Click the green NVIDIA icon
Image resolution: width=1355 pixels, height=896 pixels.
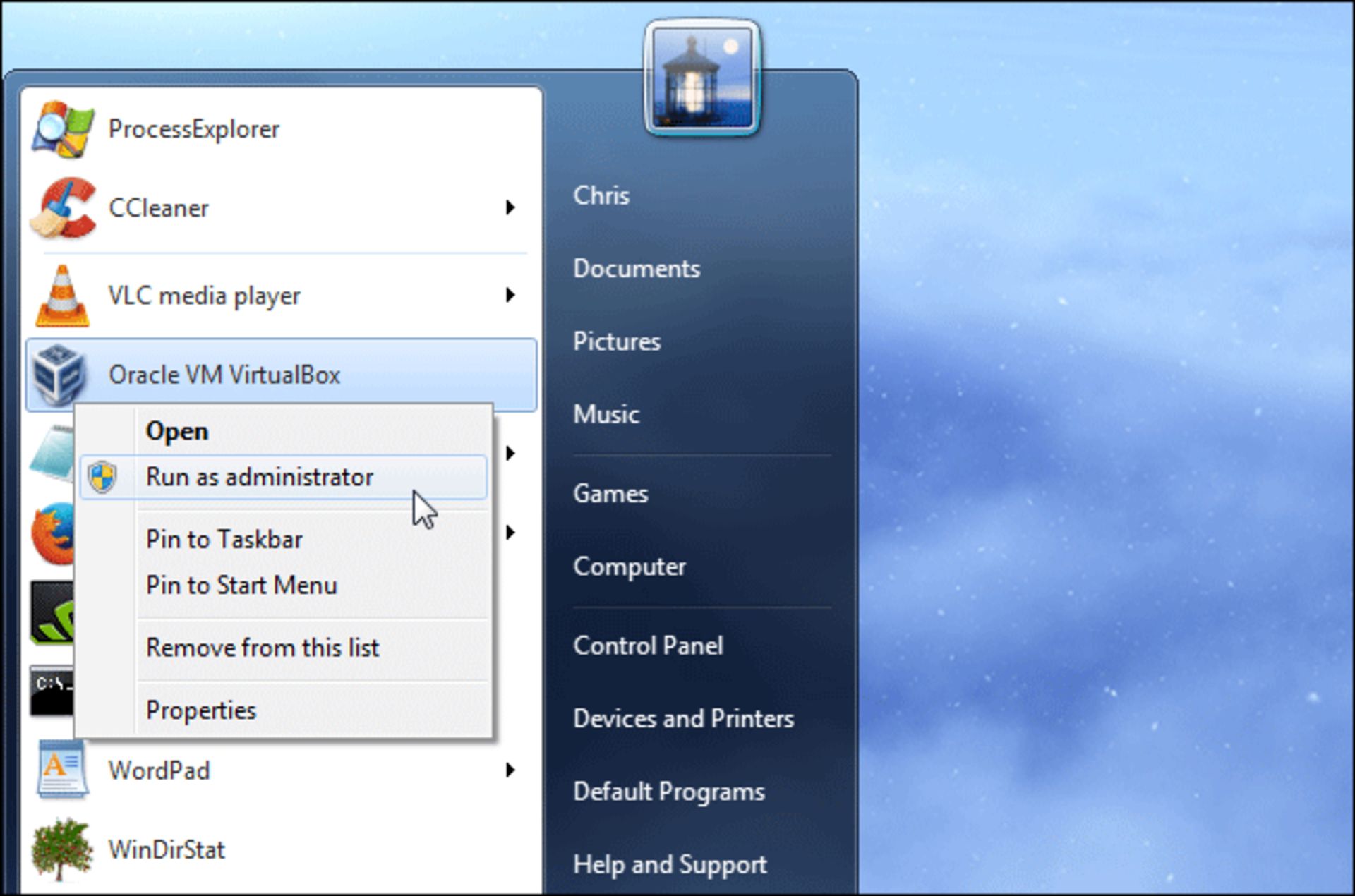[52, 612]
